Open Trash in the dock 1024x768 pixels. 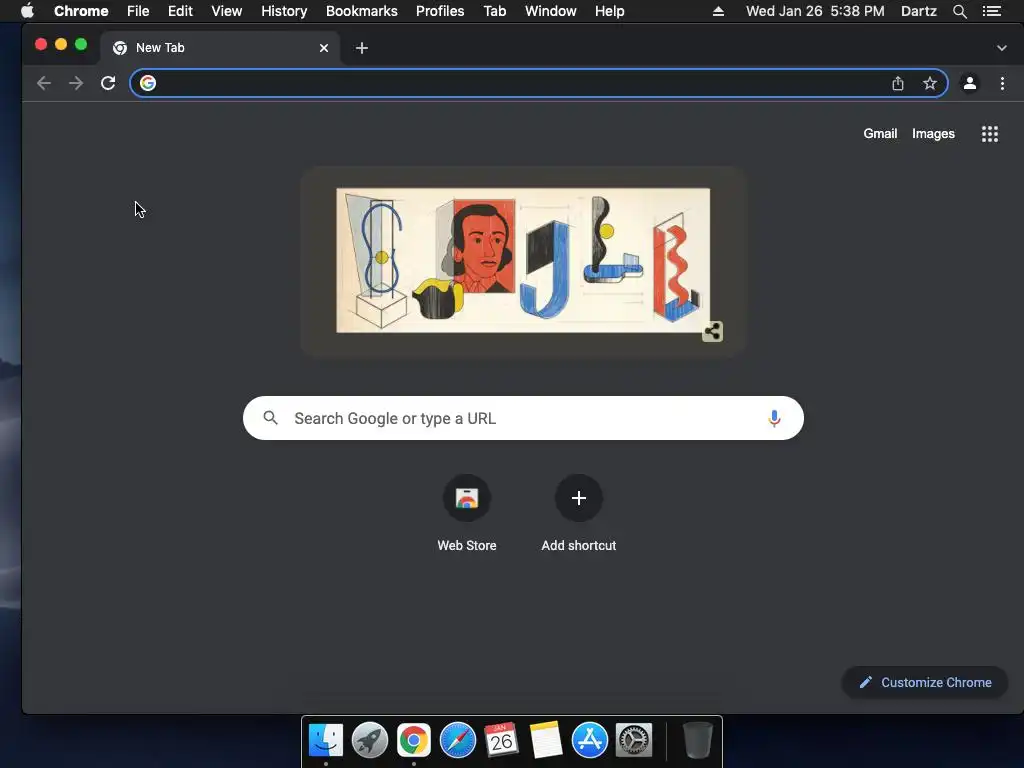[x=697, y=741]
